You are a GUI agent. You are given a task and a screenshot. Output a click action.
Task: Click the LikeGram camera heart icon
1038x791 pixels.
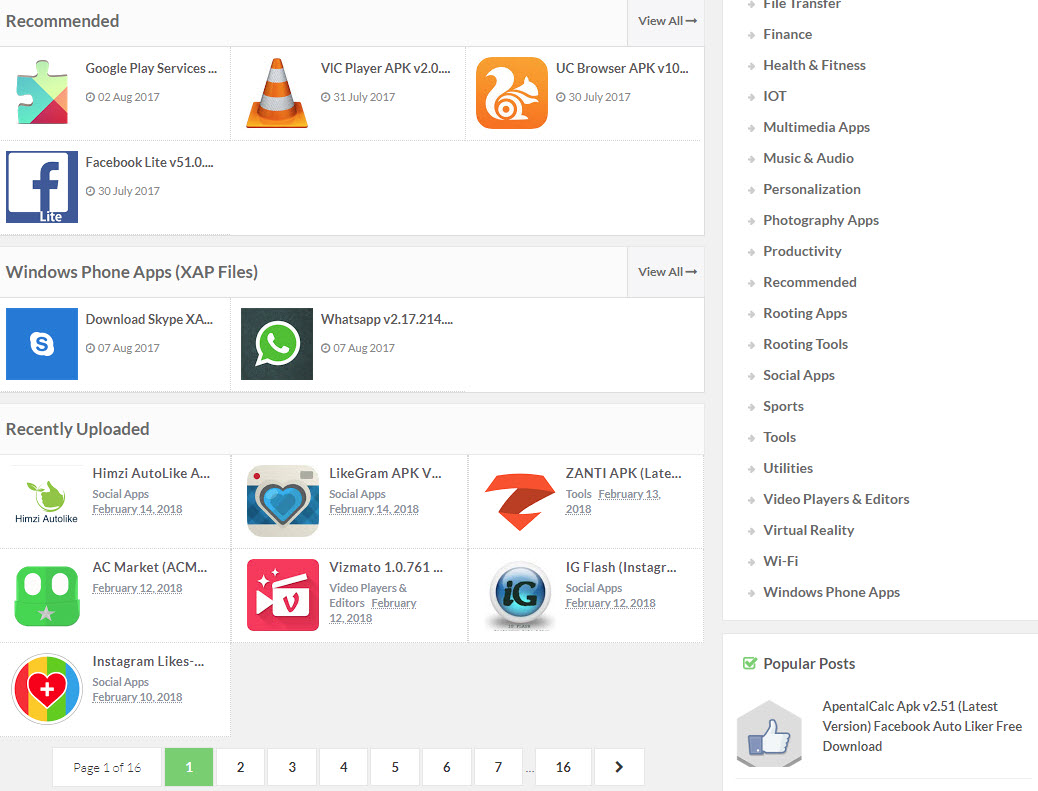pyautogui.click(x=283, y=501)
